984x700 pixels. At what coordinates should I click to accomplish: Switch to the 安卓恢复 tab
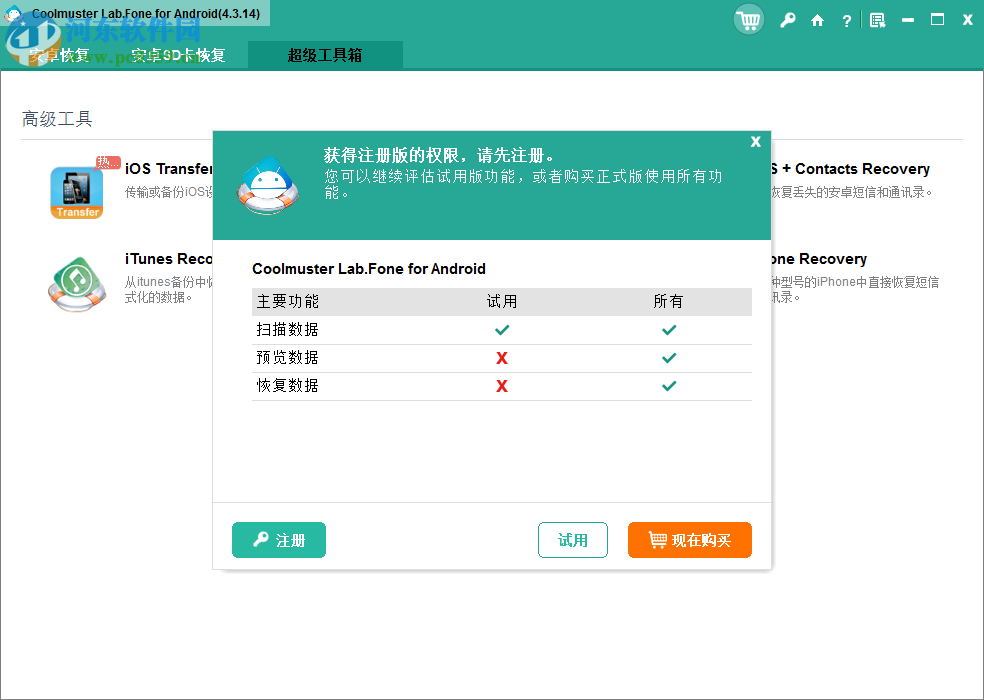pyautogui.click(x=60, y=56)
